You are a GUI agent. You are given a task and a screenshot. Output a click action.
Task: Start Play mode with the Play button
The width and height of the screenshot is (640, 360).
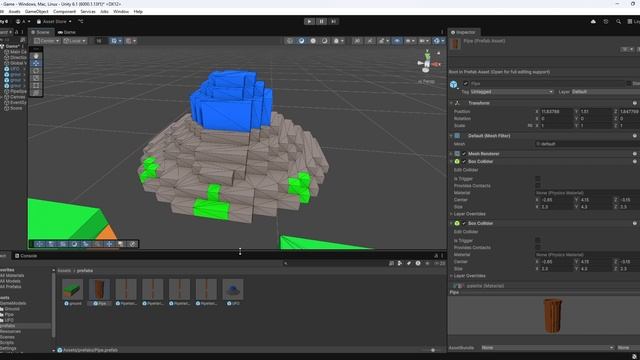pos(309,21)
